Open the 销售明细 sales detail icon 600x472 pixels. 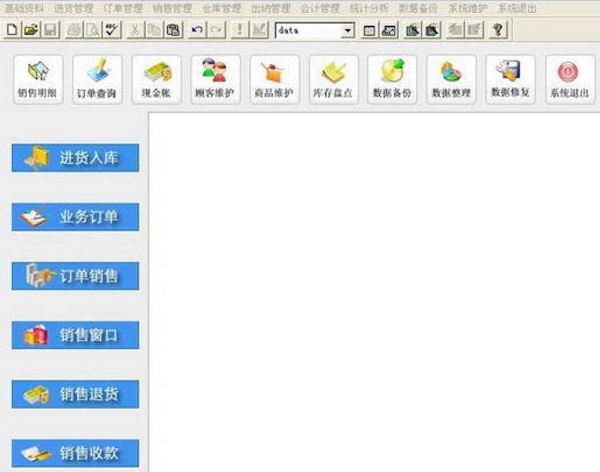(38, 79)
